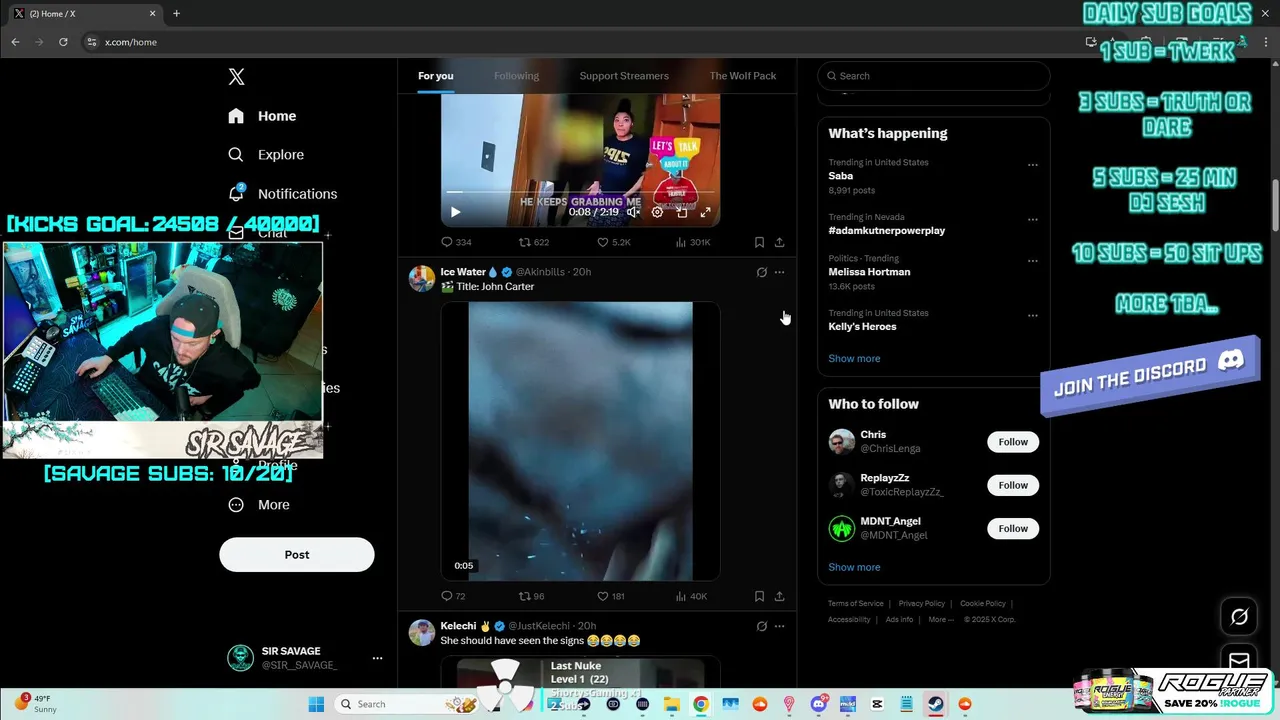View Ice Water post 40K views analytics
Screen dimensions: 1280x720
pyautogui.click(x=691, y=596)
